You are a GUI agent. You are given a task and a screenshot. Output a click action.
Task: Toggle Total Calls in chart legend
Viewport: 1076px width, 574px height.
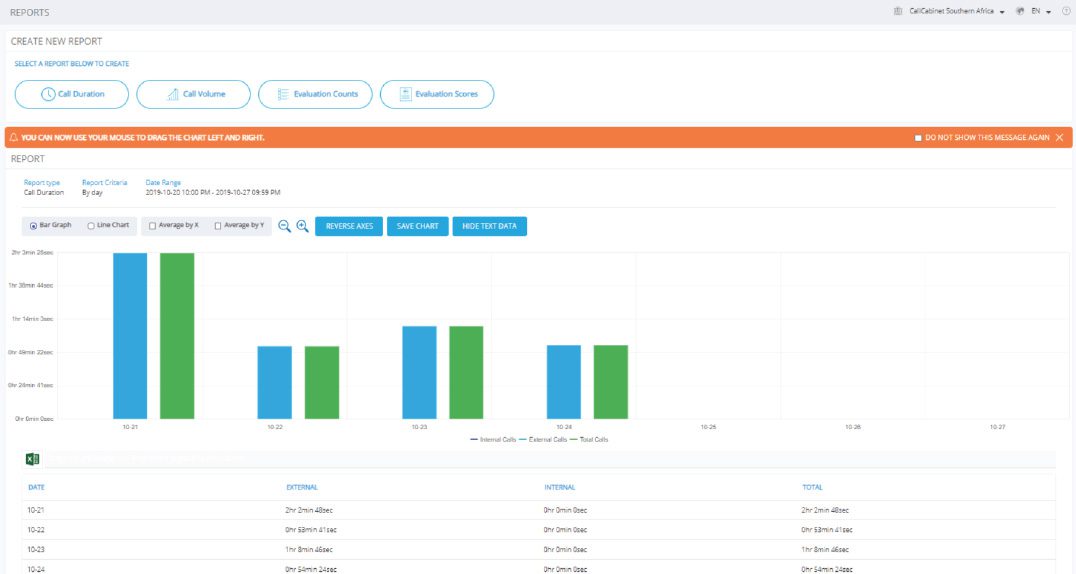pyautogui.click(x=589, y=439)
